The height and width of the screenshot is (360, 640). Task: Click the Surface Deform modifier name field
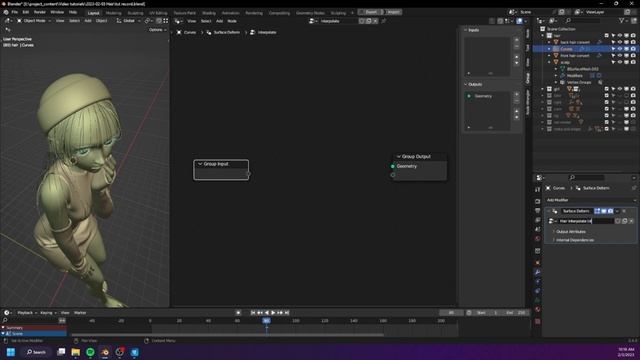pyautogui.click(x=576, y=211)
